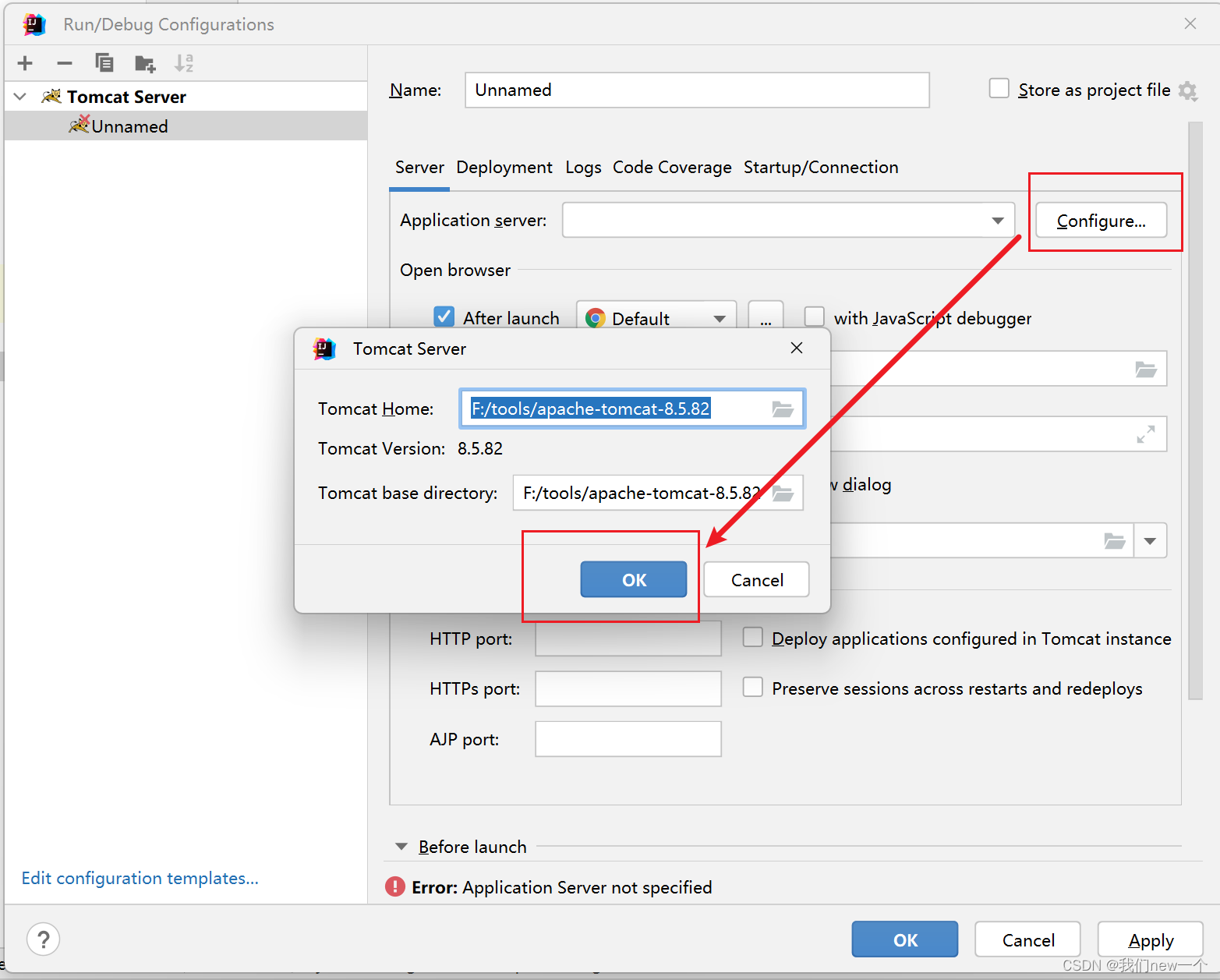Switch to the Logs tab
The width and height of the screenshot is (1220, 980).
583,167
